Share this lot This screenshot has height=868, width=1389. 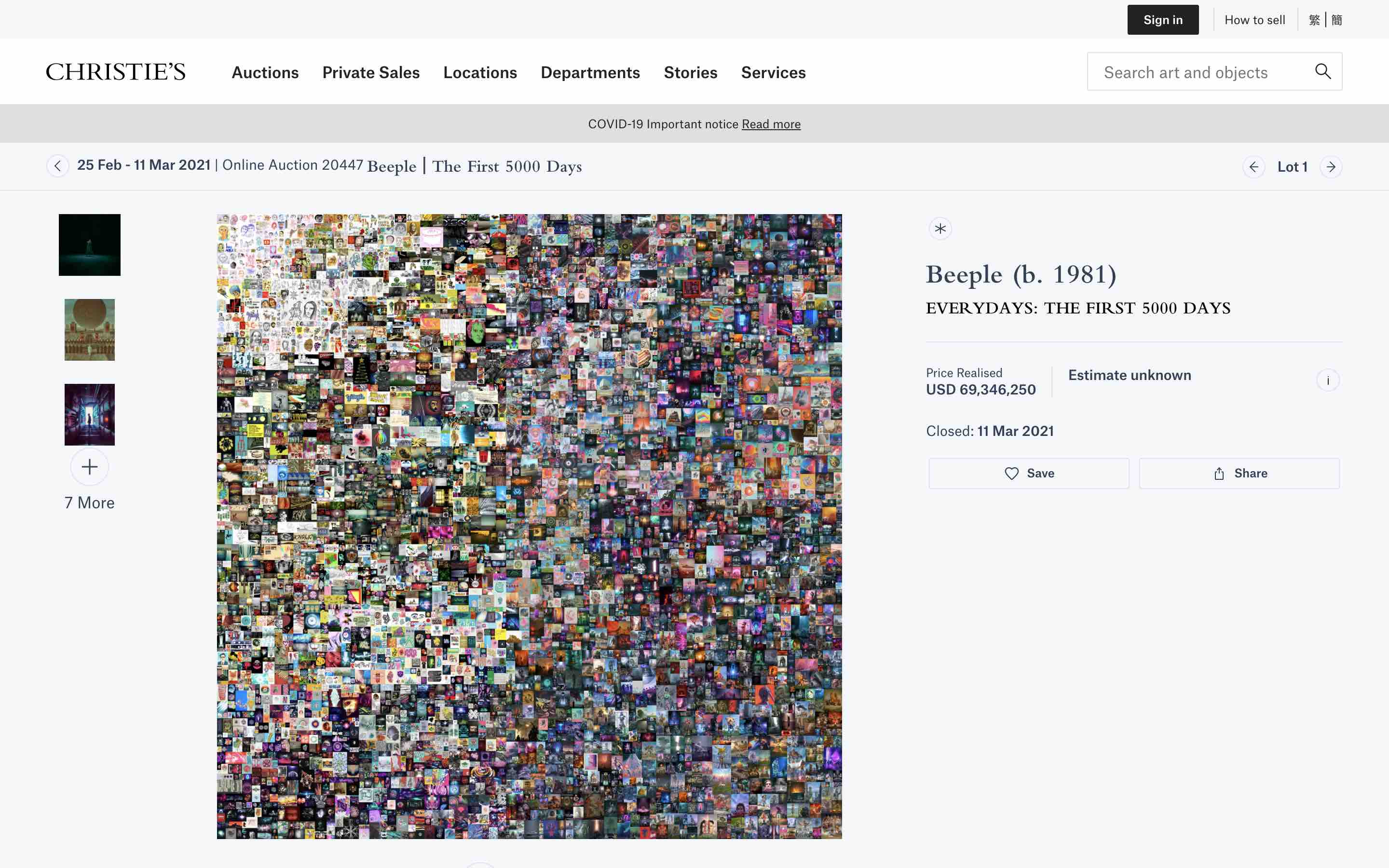pos(1239,473)
